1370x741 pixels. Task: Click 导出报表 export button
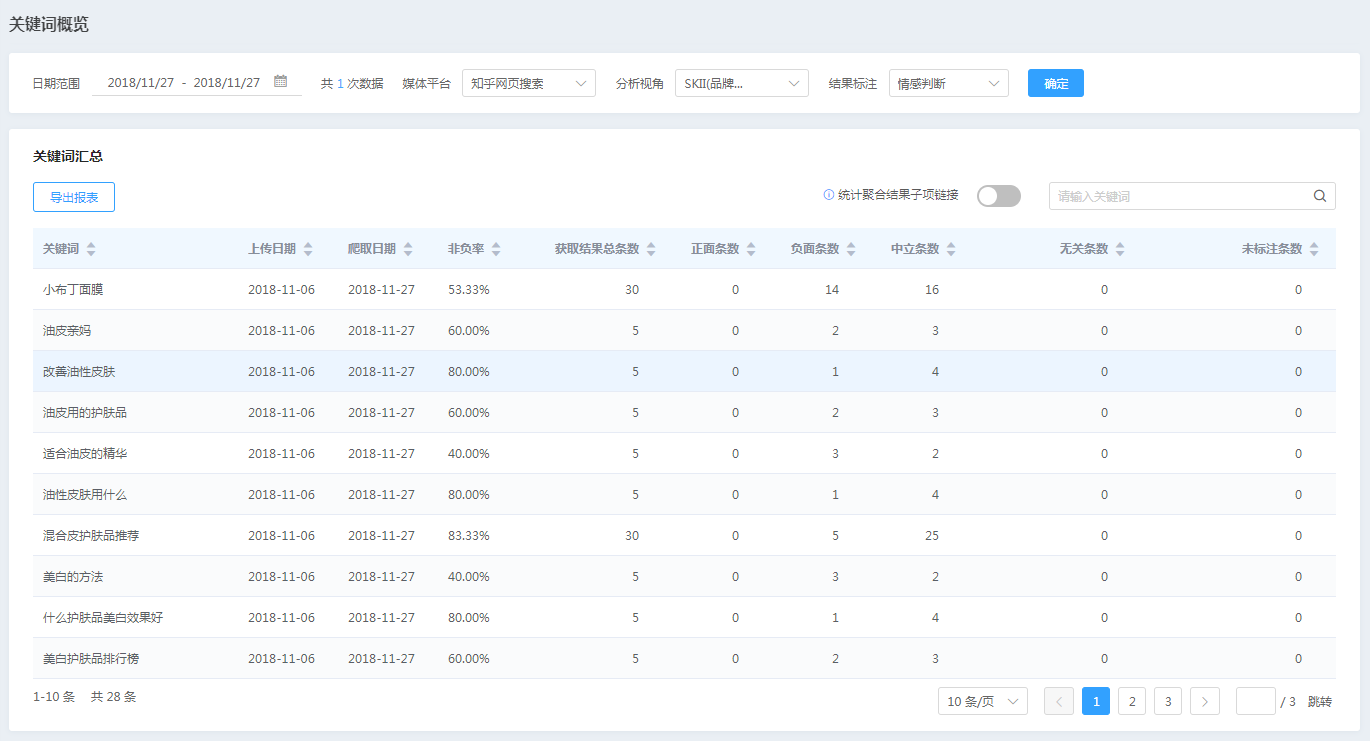coord(74,197)
